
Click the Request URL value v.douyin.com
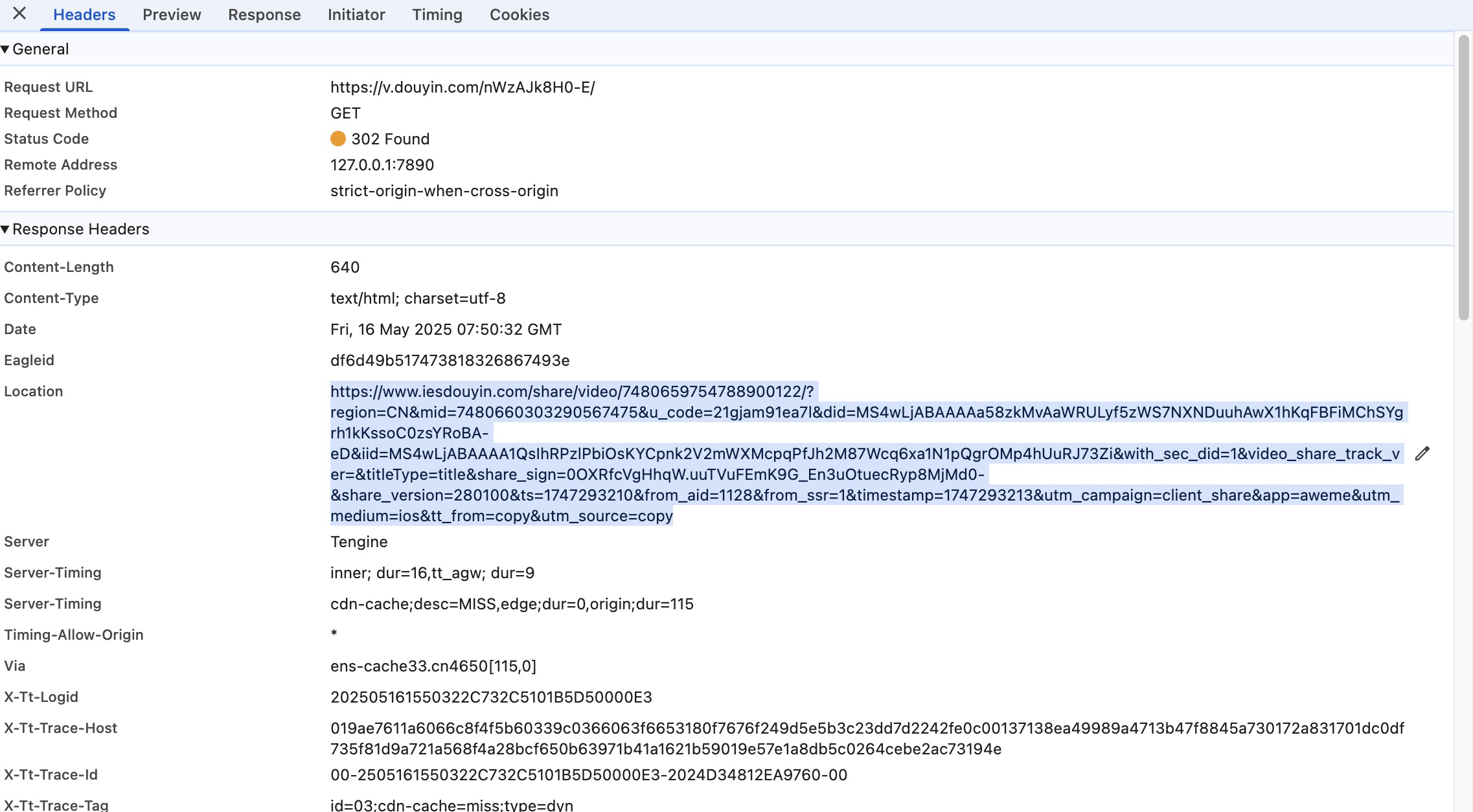click(462, 87)
